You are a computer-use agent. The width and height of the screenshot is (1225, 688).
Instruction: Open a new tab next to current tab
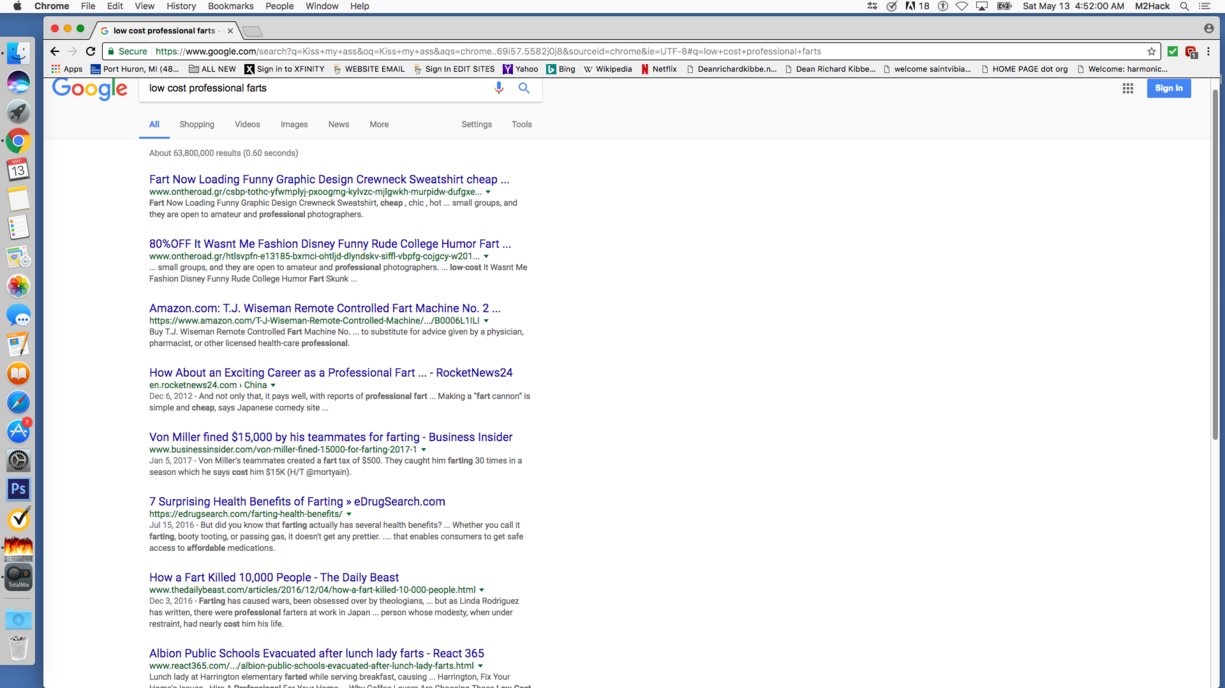pos(252,31)
